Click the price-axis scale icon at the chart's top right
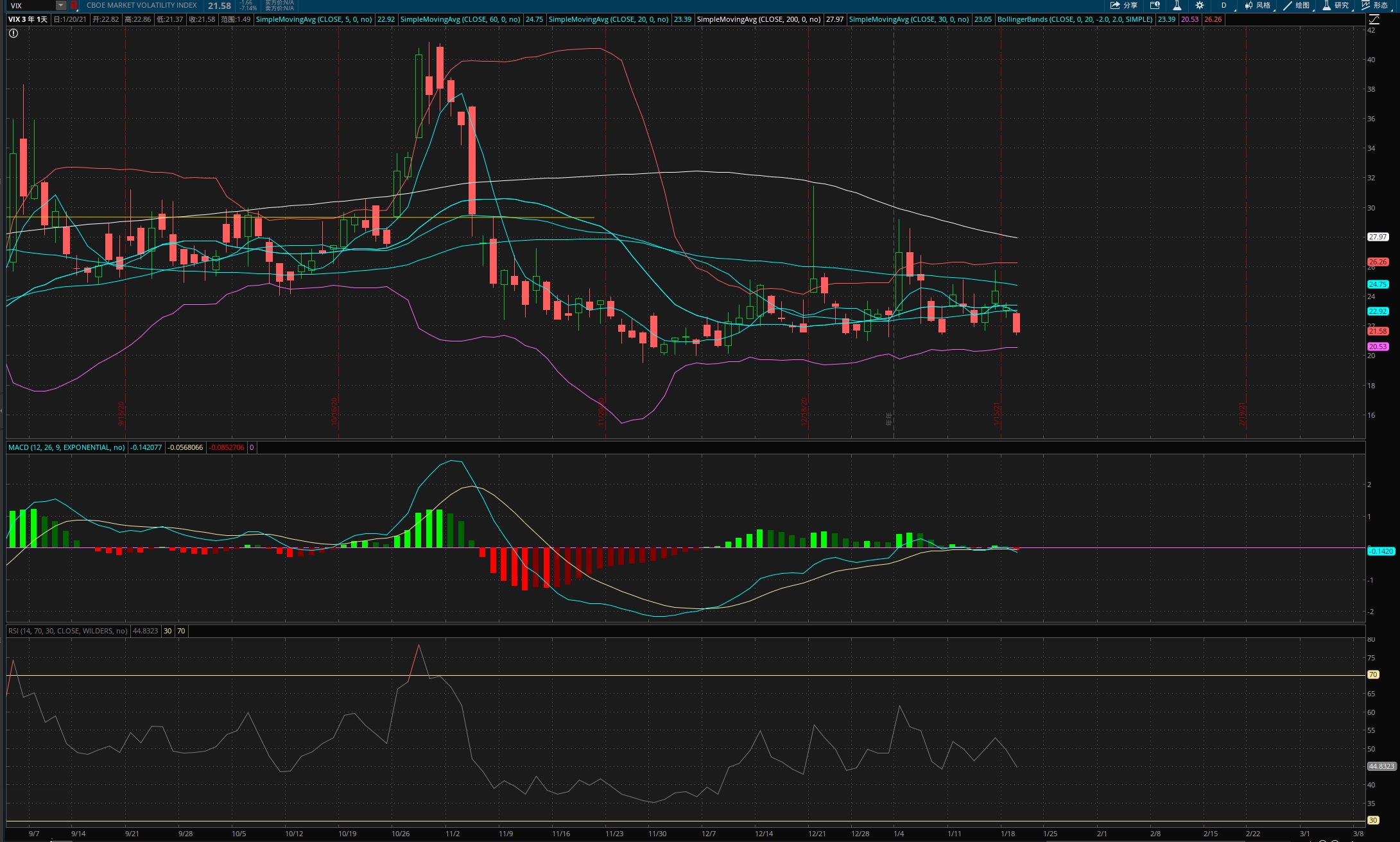Screen dimensions: 1400x842 click(1374, 19)
